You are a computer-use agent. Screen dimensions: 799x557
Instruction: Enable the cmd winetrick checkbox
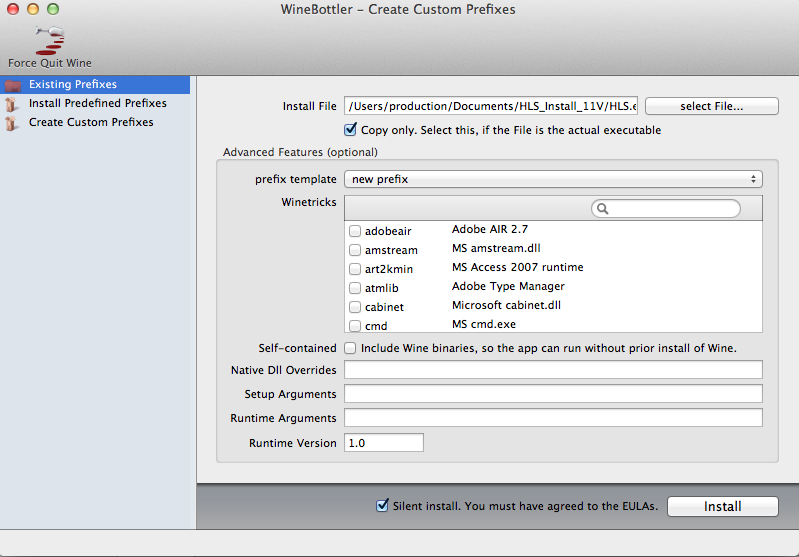click(355, 326)
